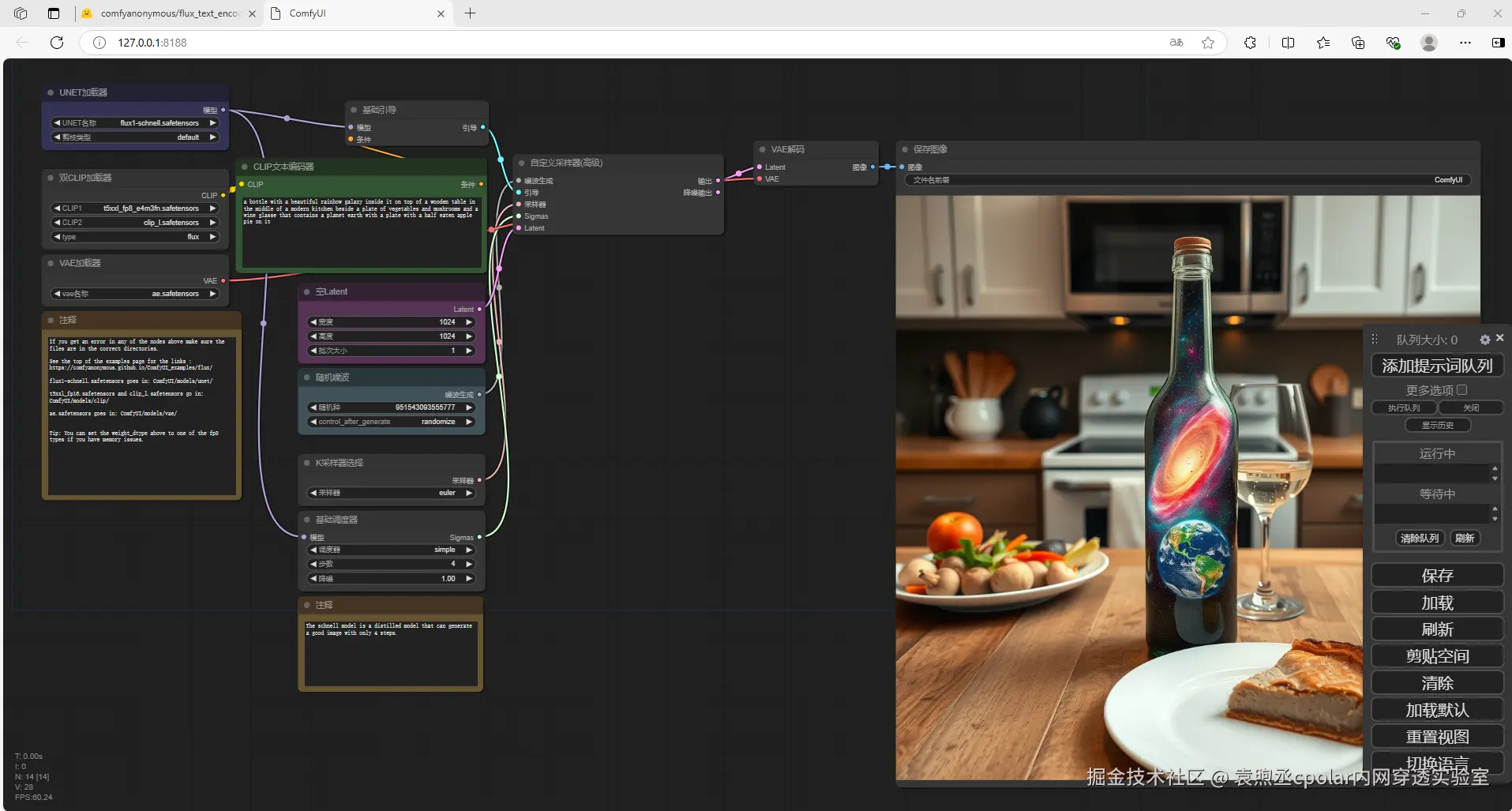1512x811 pixels.
Task: Open the browser favorites list icon
Action: (x=1323, y=43)
